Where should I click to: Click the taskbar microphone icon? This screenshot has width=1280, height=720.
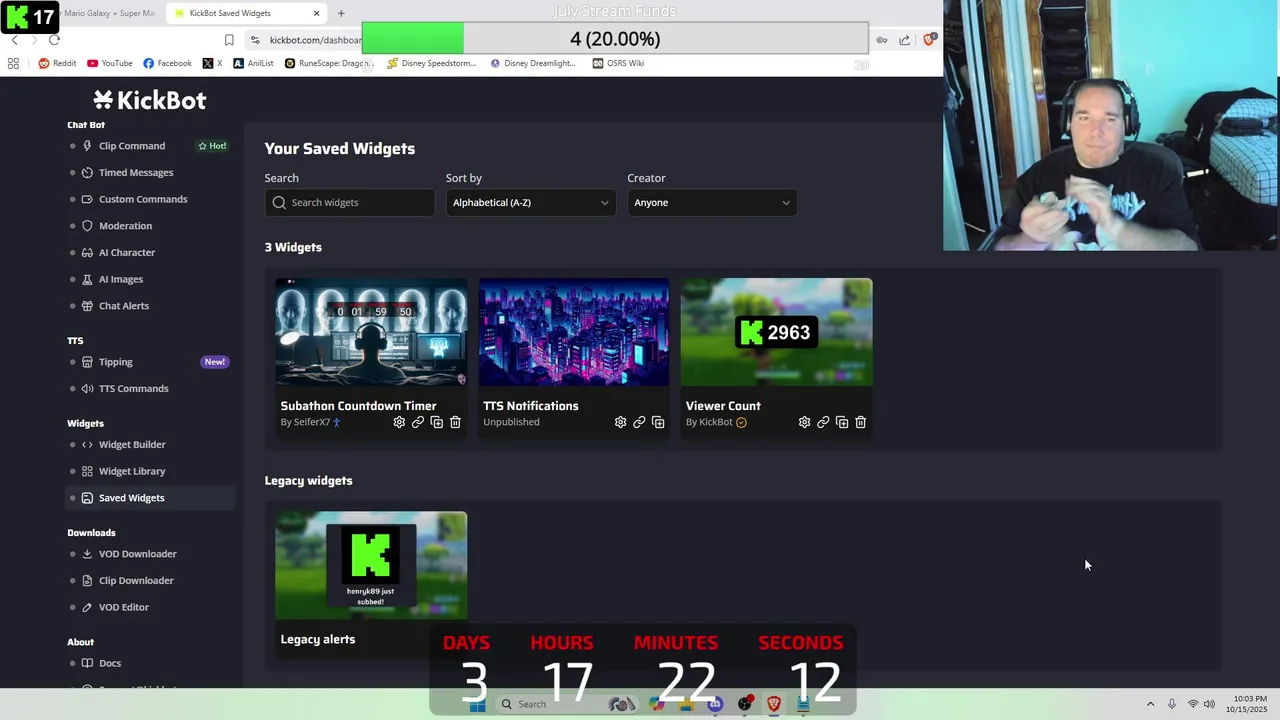click(1172, 704)
